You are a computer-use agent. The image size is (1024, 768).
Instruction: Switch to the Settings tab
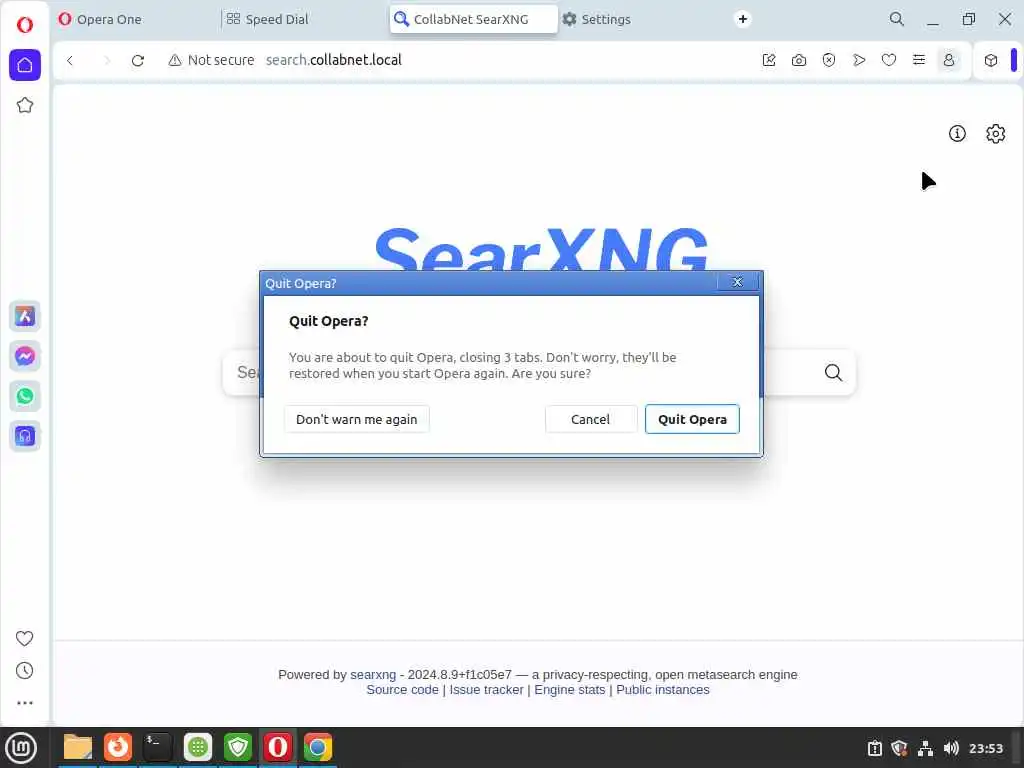[x=640, y=19]
